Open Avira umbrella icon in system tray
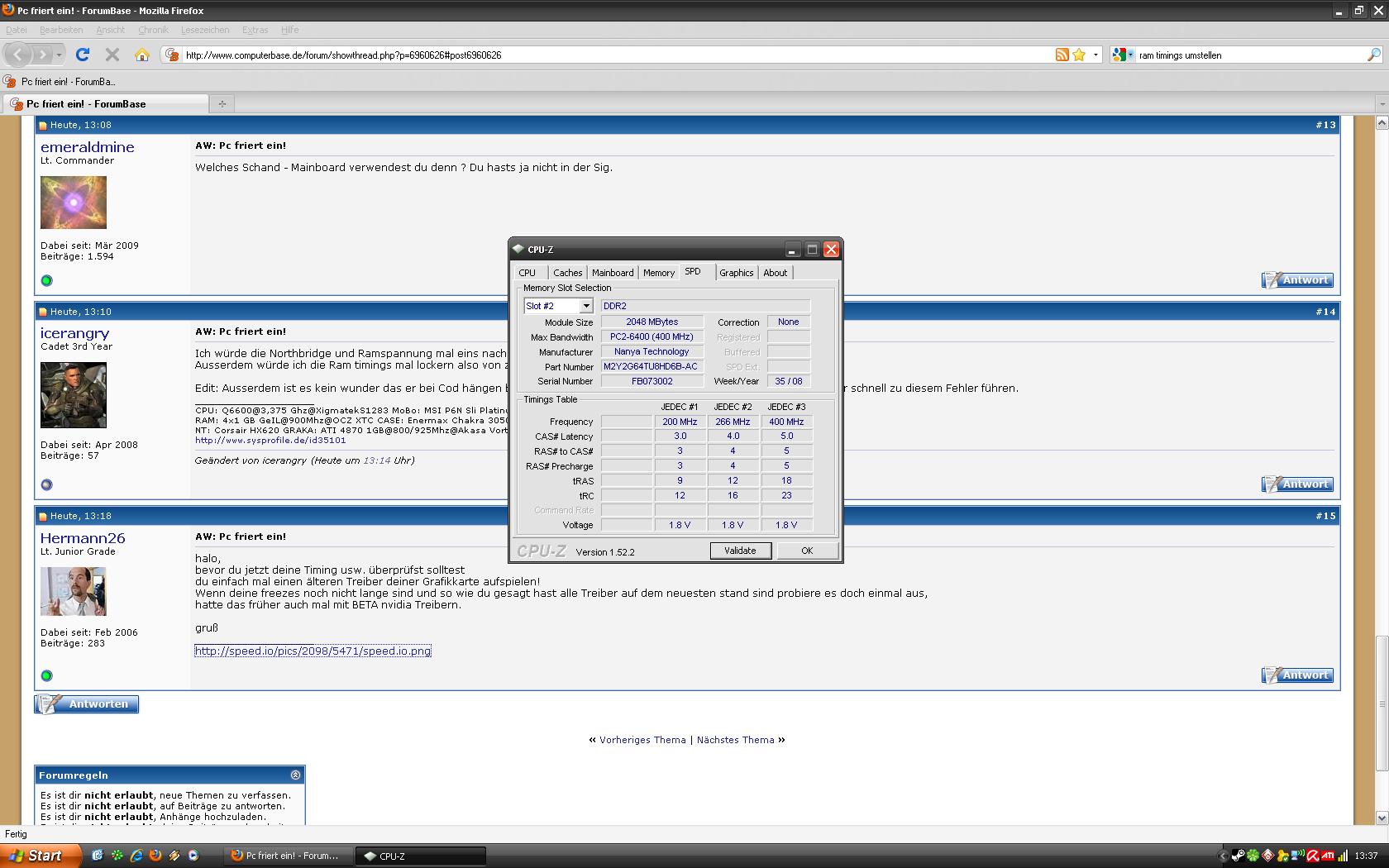Viewport: 1389px width, 868px height. click(1312, 856)
